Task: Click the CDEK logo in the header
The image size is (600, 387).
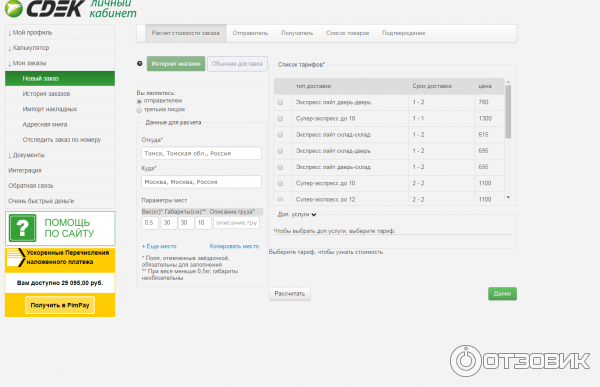Action: point(44,8)
